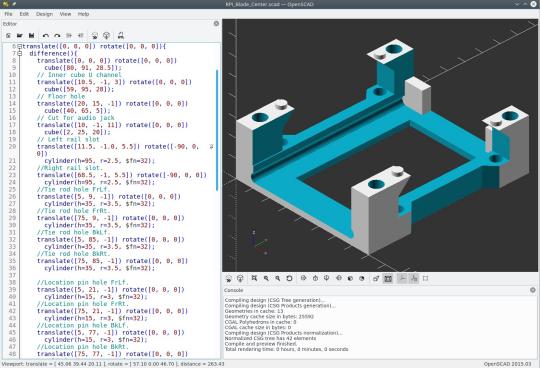Switch to Perspective projection mode
The height and width of the screenshot is (368, 540).
pos(376,278)
